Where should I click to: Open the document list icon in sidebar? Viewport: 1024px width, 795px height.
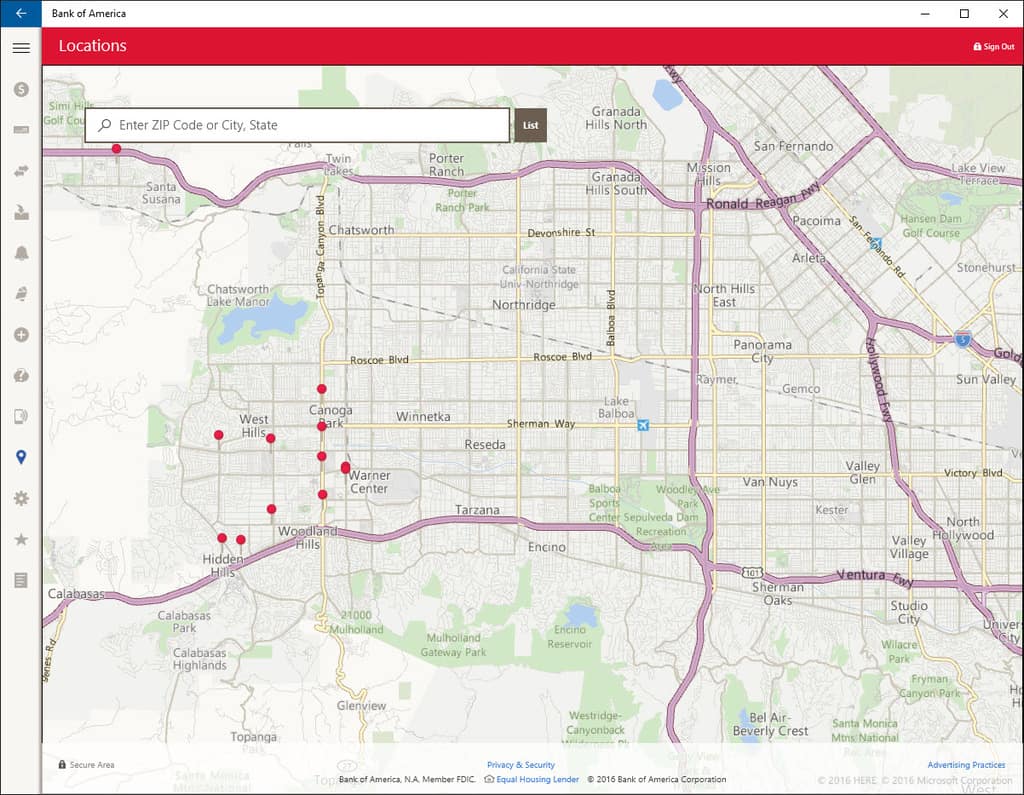coord(21,580)
